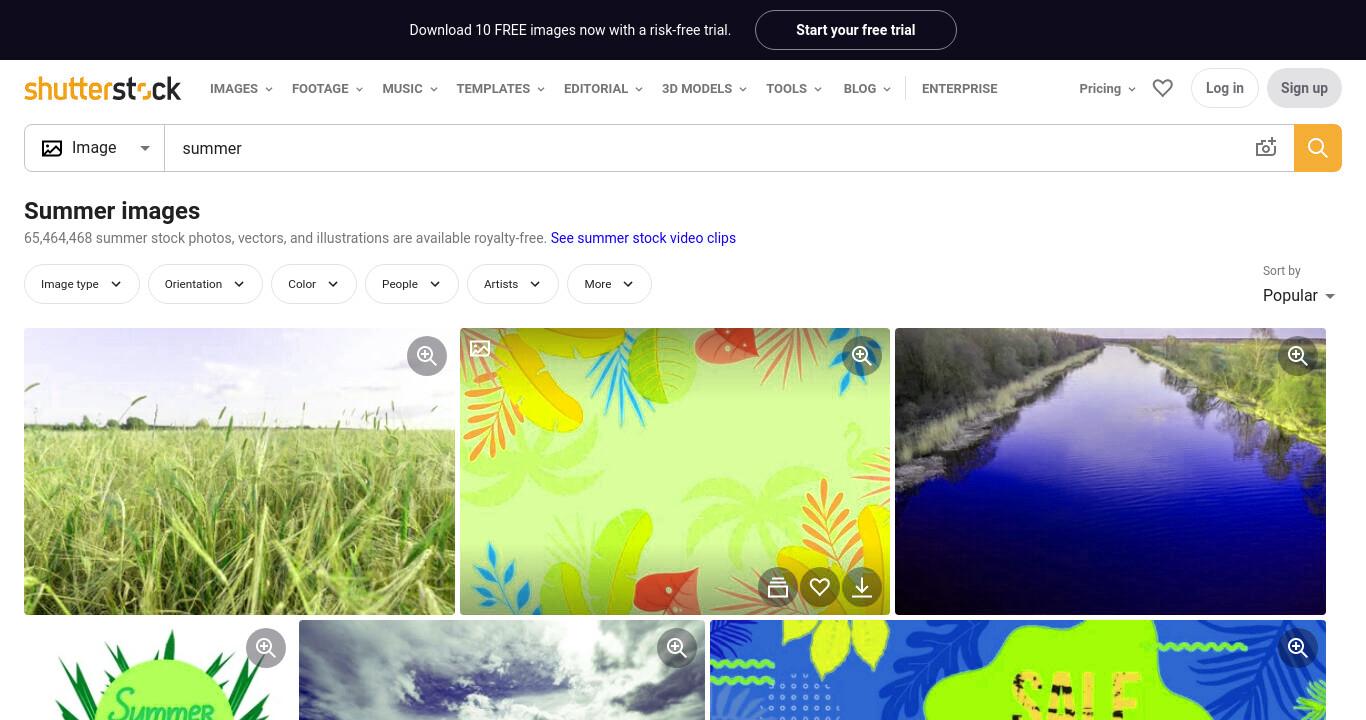Image resolution: width=1366 pixels, height=720 pixels.
Task: Open the 3D MODELS menu
Action: point(704,88)
